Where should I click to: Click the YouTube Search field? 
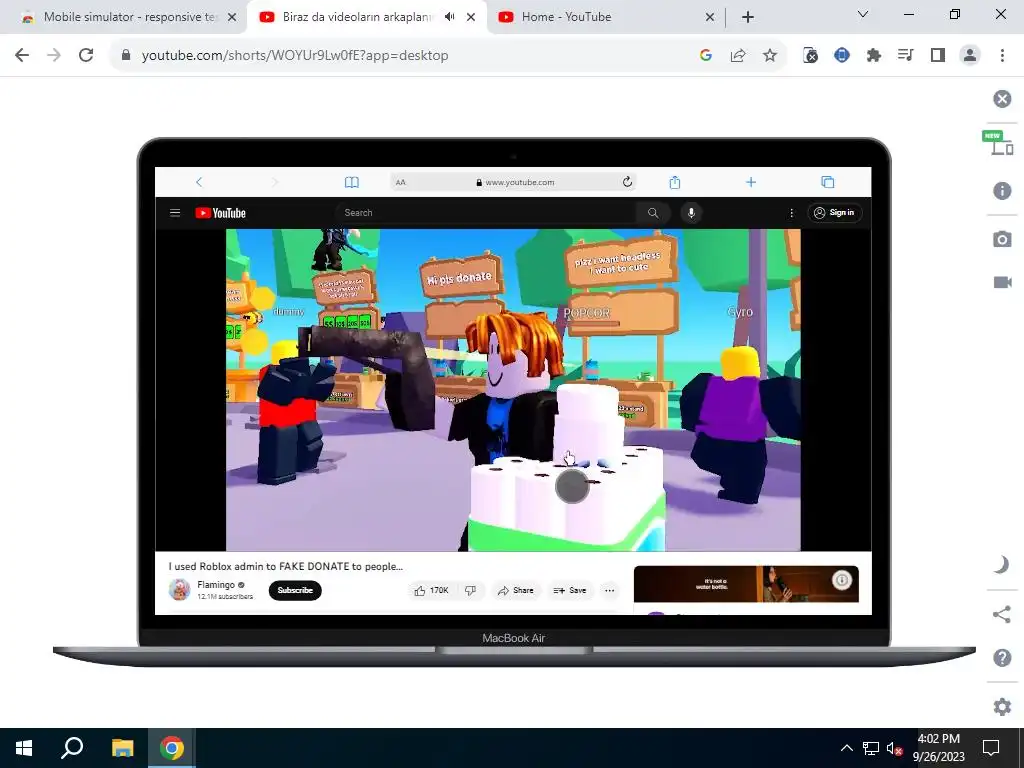487,213
